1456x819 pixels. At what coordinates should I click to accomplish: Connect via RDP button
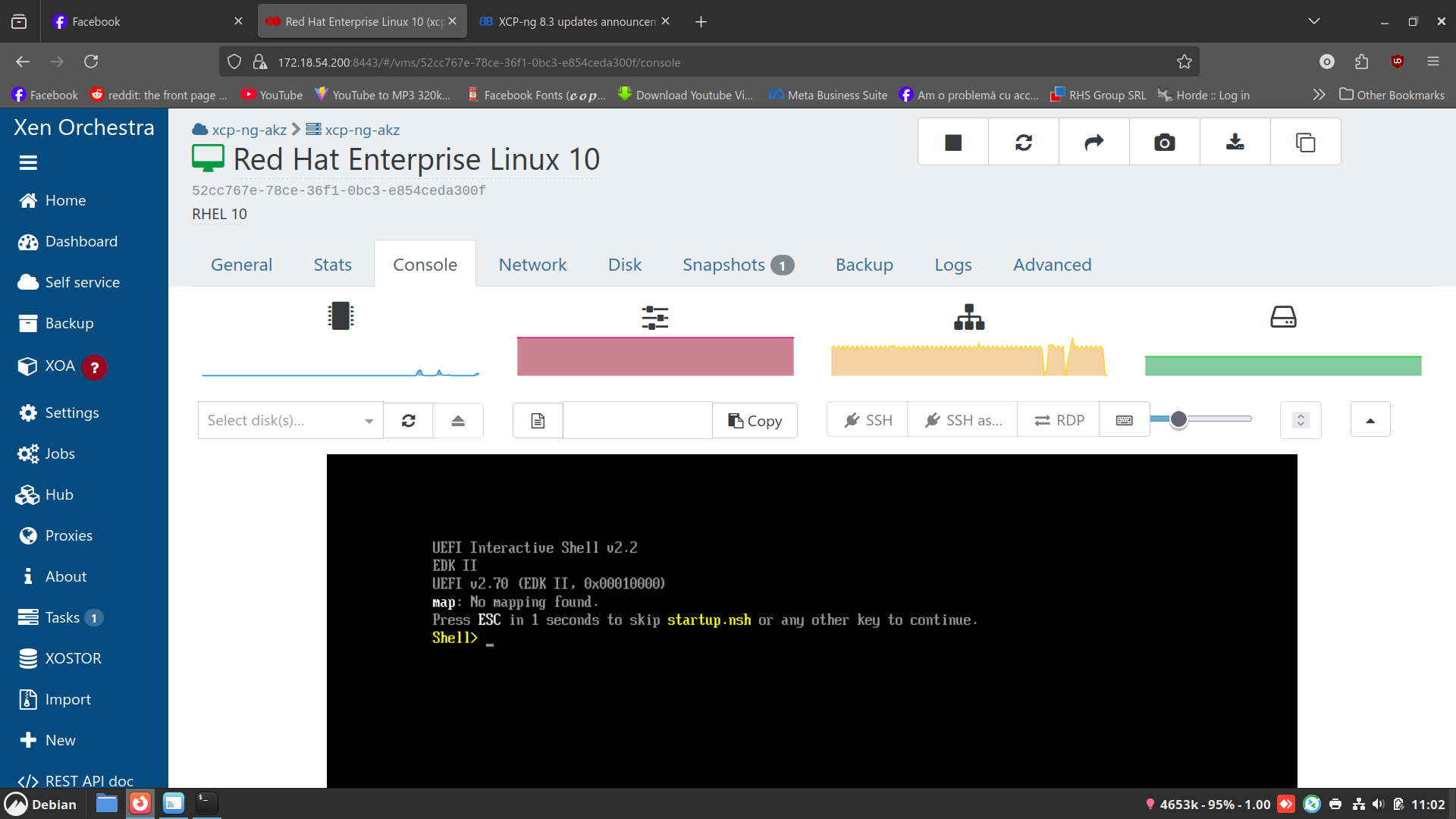coord(1057,419)
